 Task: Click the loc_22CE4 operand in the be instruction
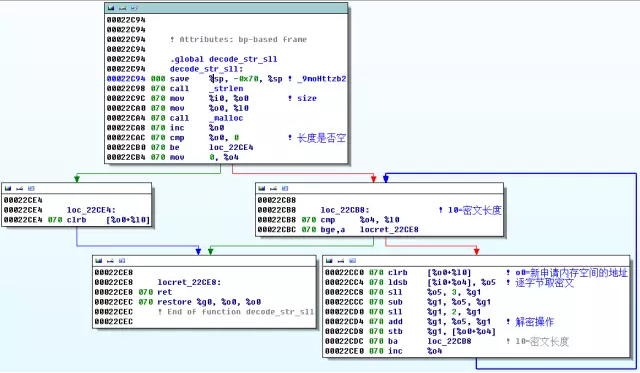[x=231, y=147]
